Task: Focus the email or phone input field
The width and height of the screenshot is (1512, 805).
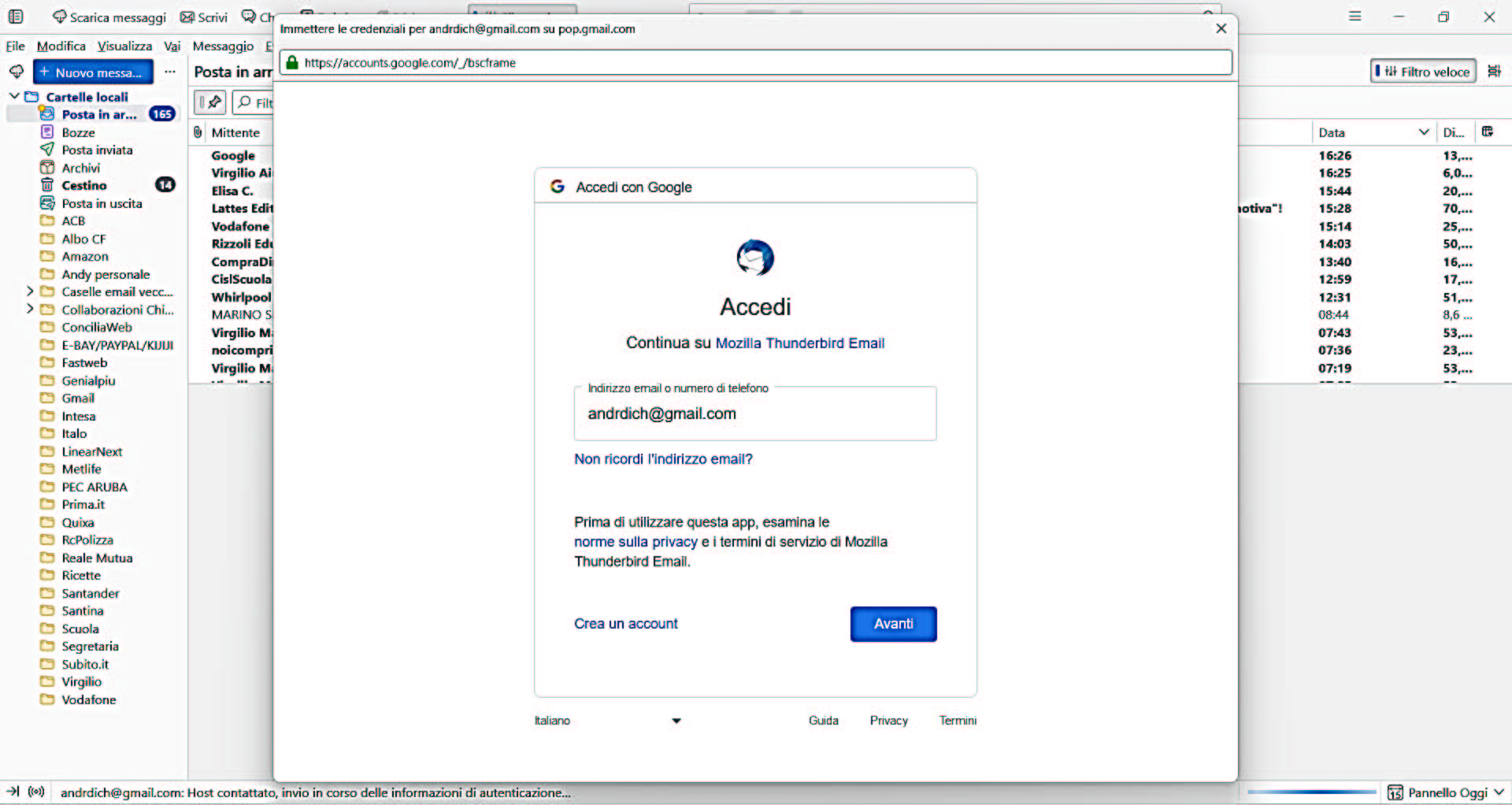Action: [755, 414]
